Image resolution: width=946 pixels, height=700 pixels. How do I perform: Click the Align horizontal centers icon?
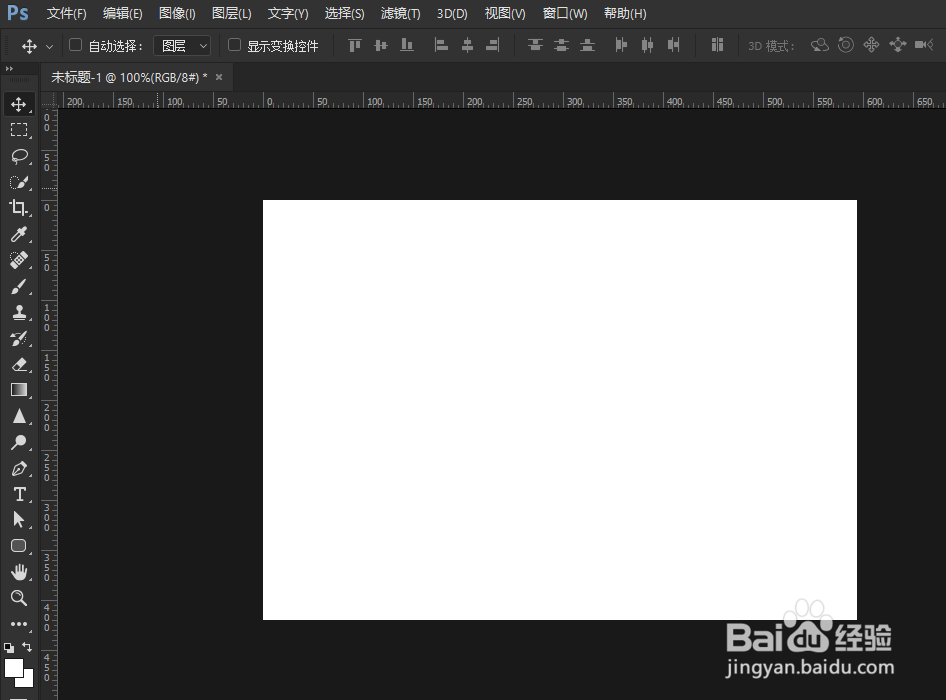468,45
